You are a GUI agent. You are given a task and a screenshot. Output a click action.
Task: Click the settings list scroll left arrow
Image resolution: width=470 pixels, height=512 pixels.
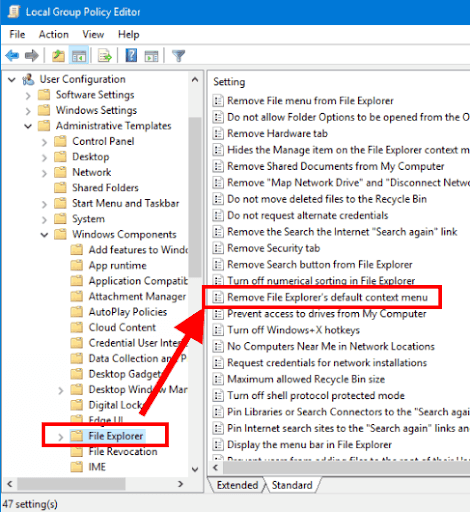tap(215, 468)
